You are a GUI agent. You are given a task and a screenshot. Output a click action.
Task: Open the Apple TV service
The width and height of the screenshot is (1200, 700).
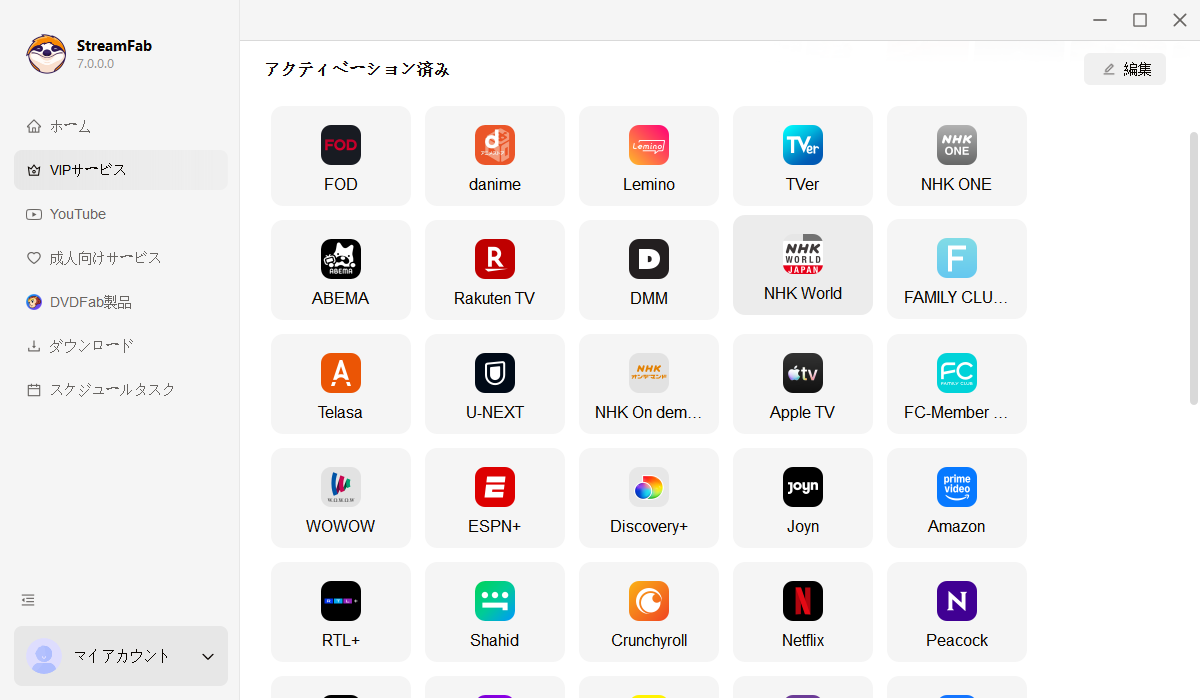pyautogui.click(x=802, y=384)
